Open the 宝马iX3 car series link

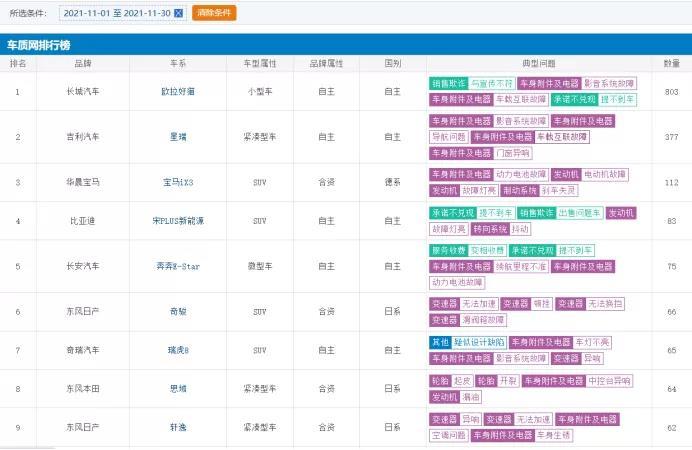tap(178, 182)
